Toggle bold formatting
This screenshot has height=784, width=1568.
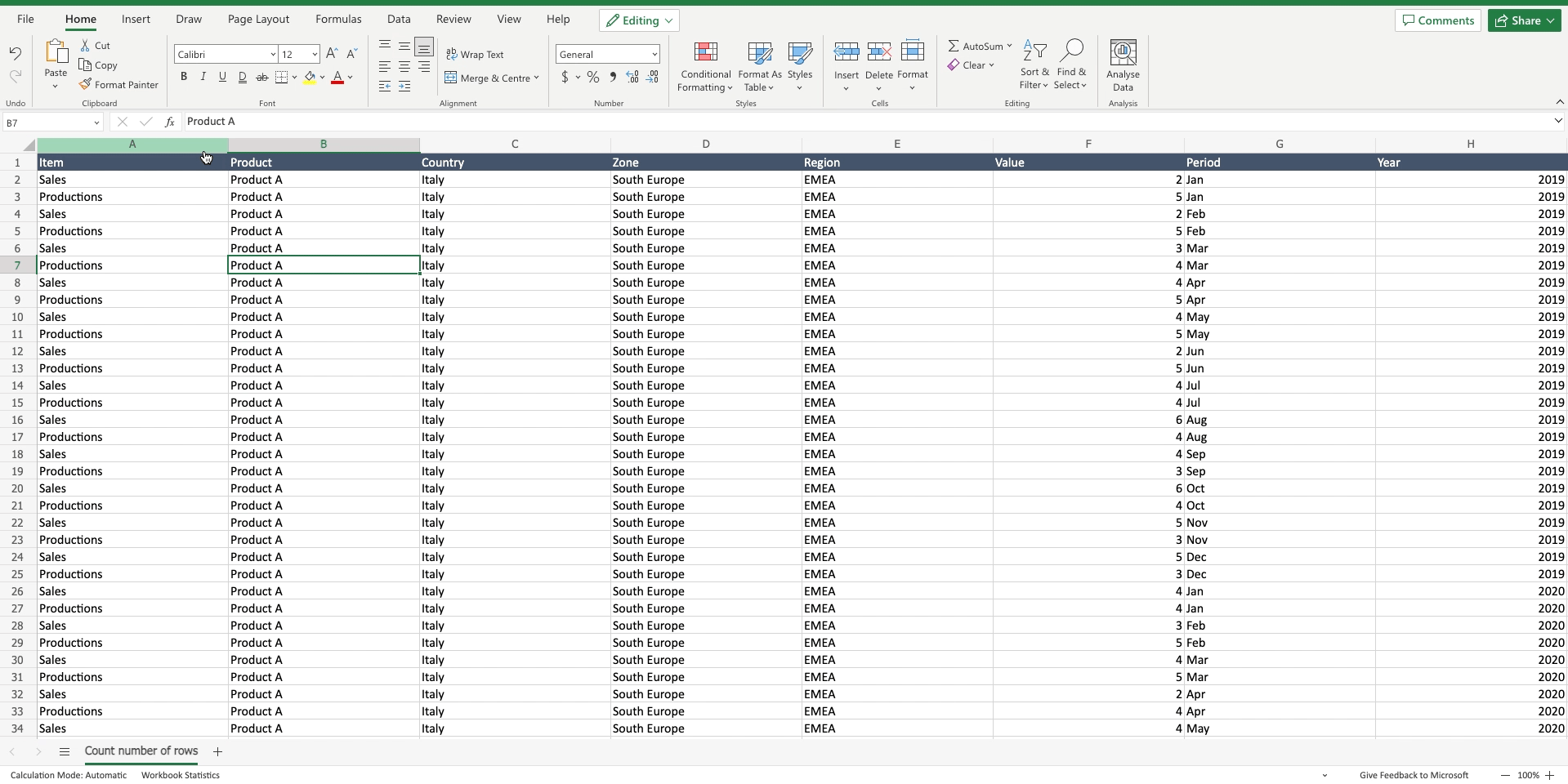(x=183, y=77)
